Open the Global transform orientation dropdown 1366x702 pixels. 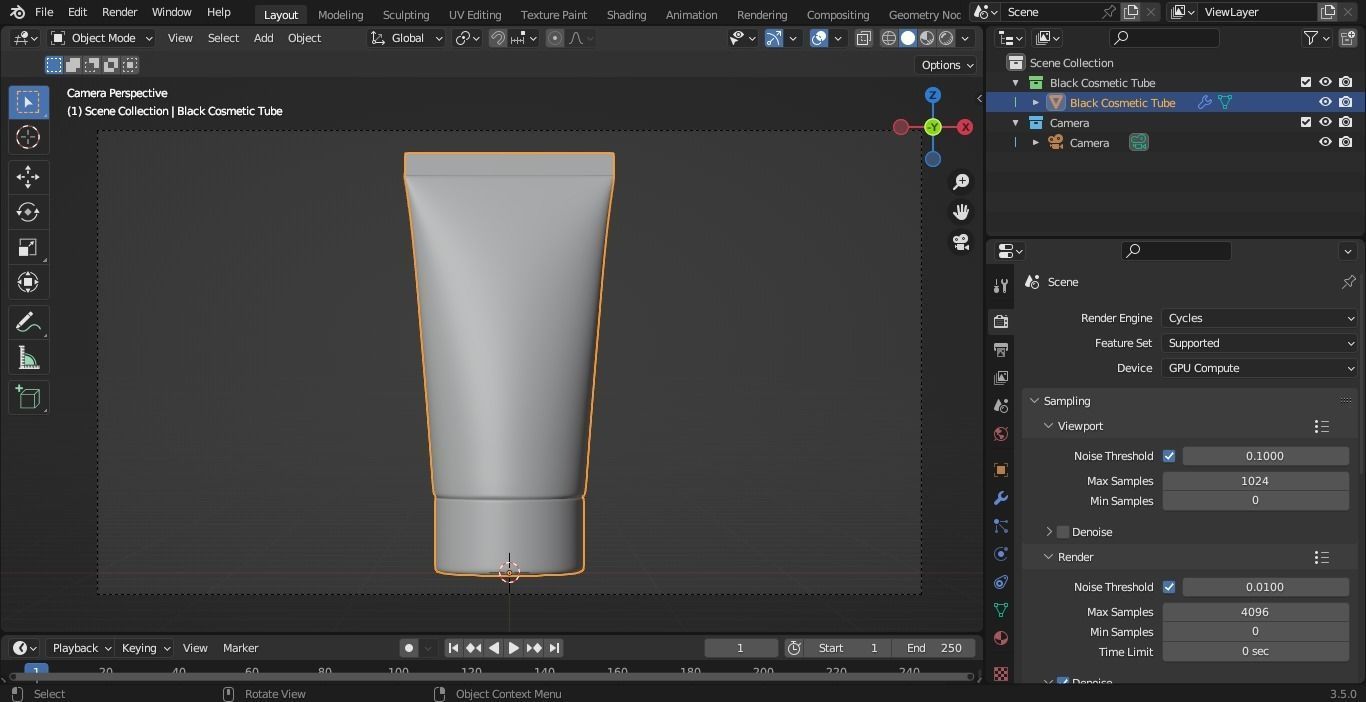point(406,38)
